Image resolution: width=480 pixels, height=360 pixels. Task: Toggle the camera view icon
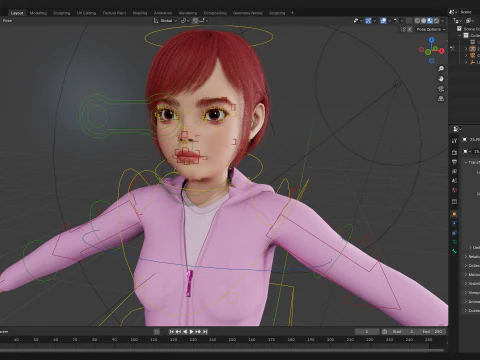(x=441, y=89)
